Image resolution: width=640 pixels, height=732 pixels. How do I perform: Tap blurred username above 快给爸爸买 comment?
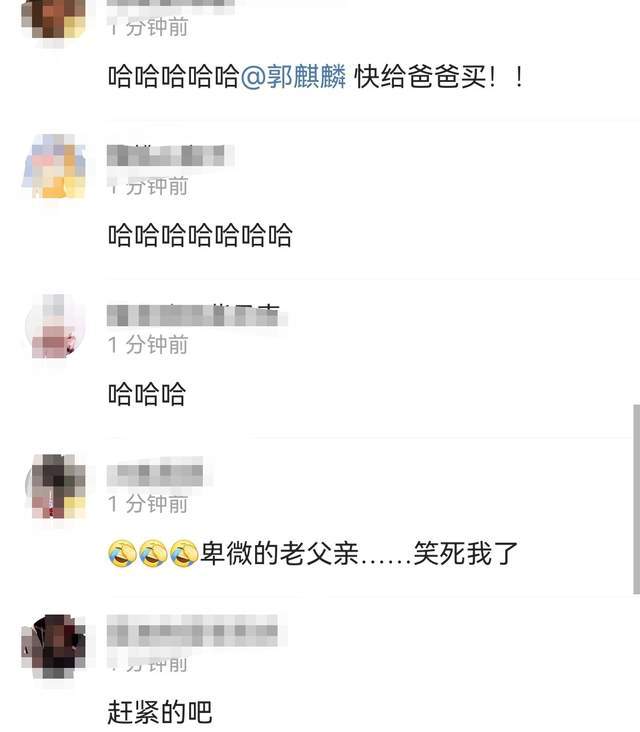click(x=170, y=3)
